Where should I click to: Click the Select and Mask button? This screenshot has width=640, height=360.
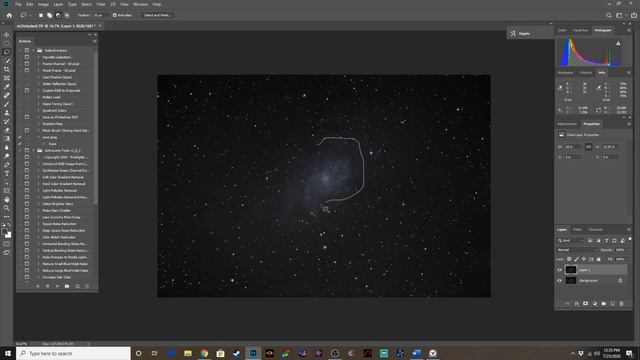coord(157,15)
